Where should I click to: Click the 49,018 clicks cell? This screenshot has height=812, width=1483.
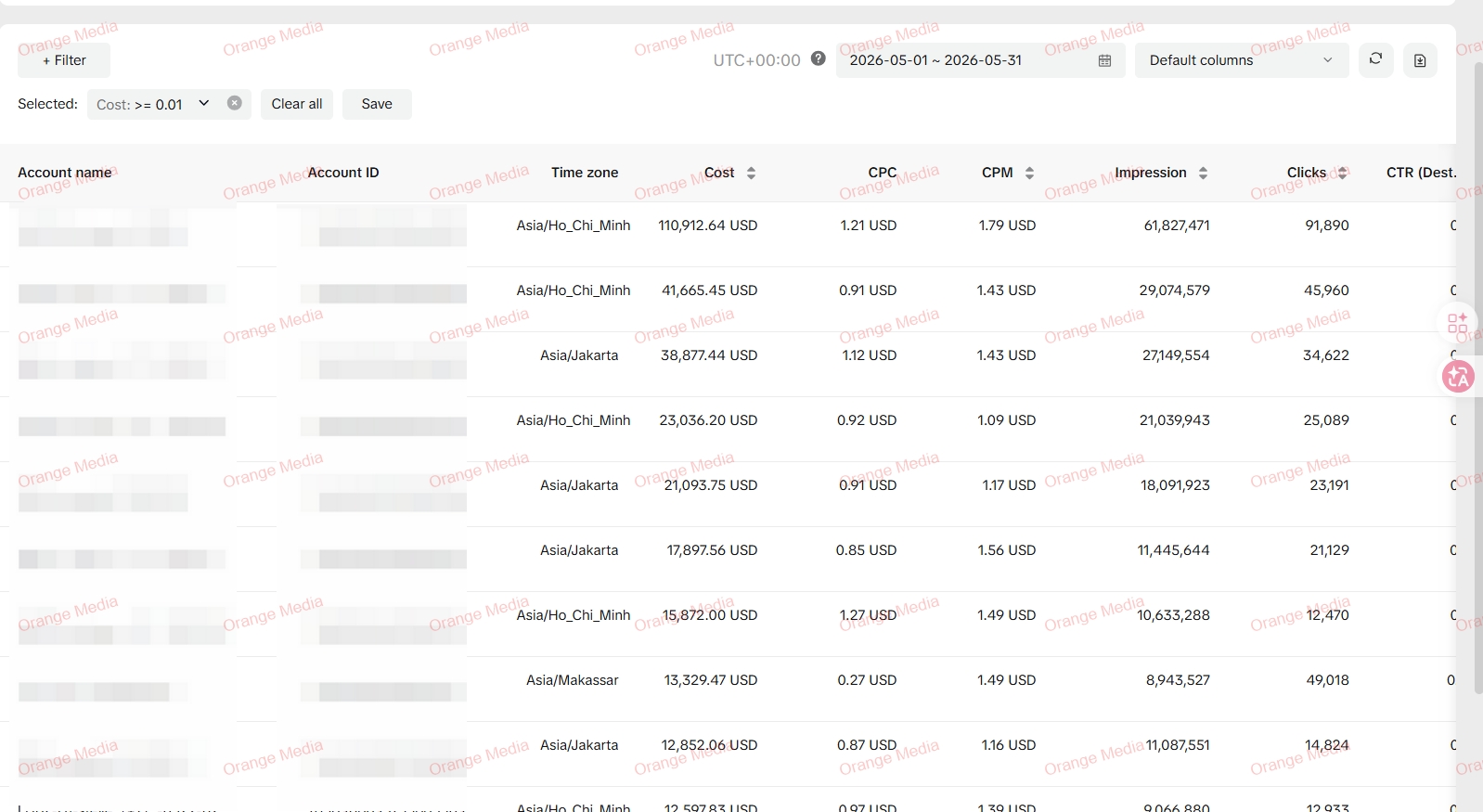1328,680
